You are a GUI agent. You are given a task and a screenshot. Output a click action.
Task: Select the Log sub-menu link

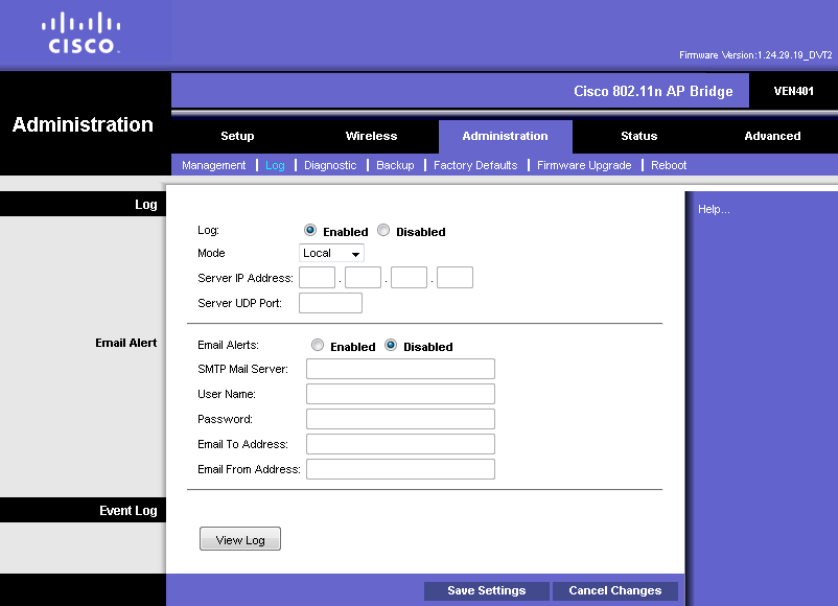pyautogui.click(x=275, y=165)
